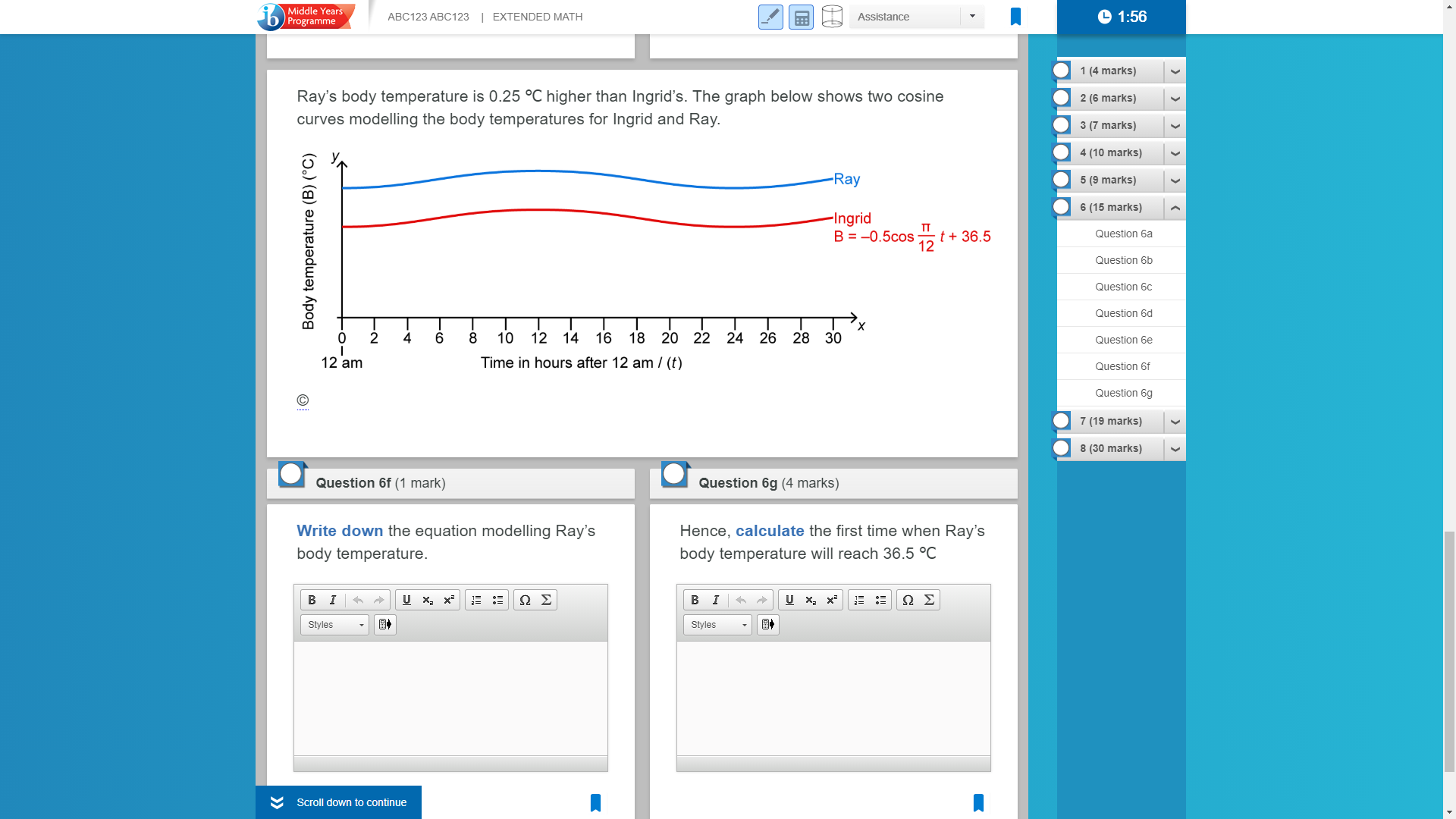Image resolution: width=1456 pixels, height=819 pixels.
Task: Toggle Superscript in Question 6g editor
Action: 832,600
